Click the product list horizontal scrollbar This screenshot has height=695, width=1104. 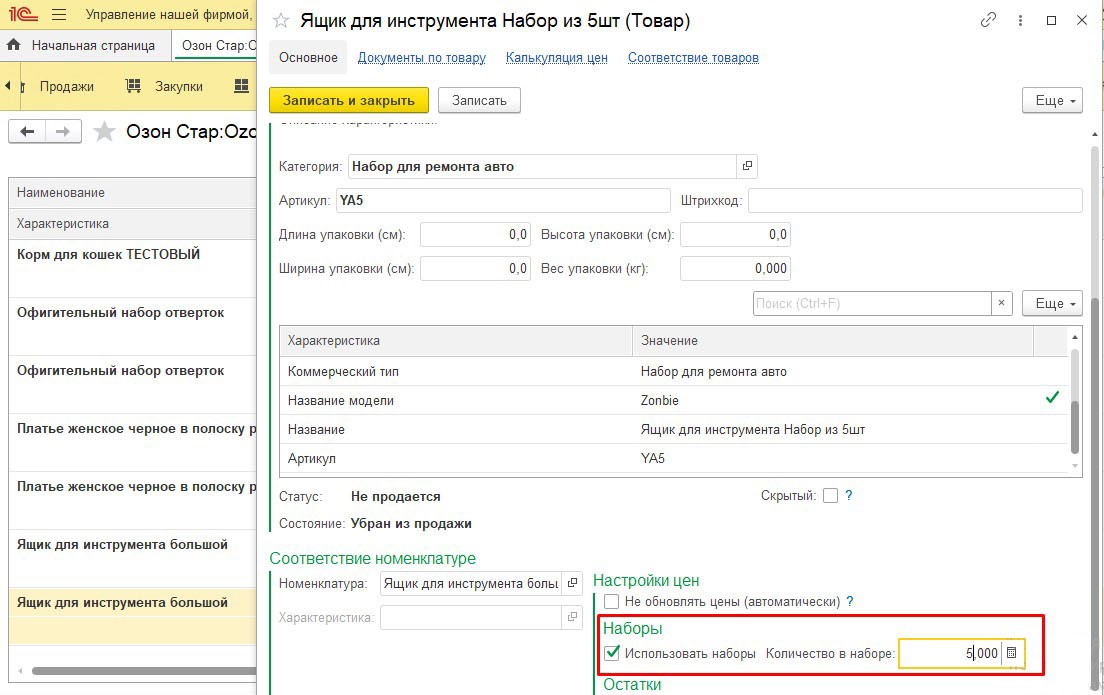144,671
